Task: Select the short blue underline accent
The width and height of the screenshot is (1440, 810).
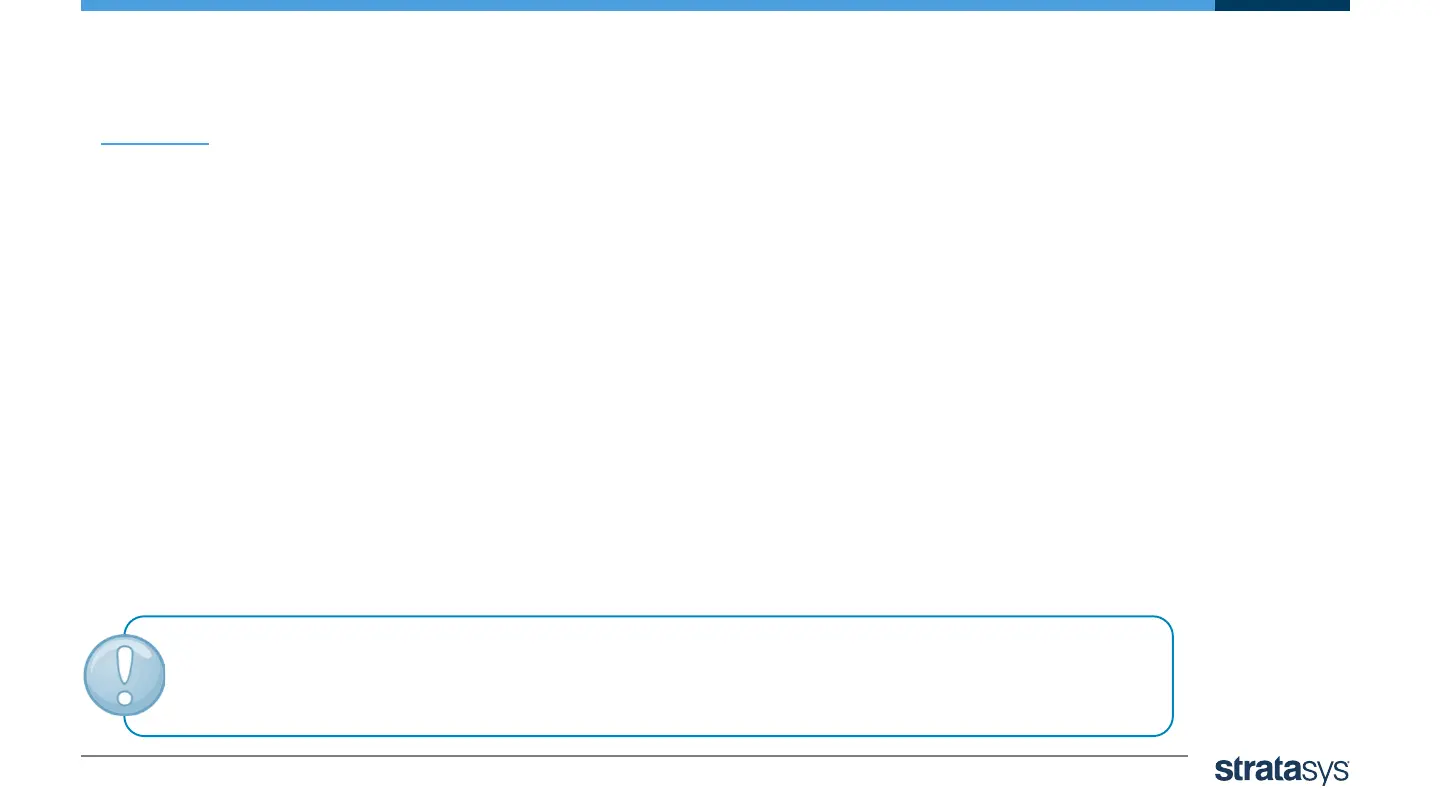Action: pyautogui.click(x=155, y=144)
